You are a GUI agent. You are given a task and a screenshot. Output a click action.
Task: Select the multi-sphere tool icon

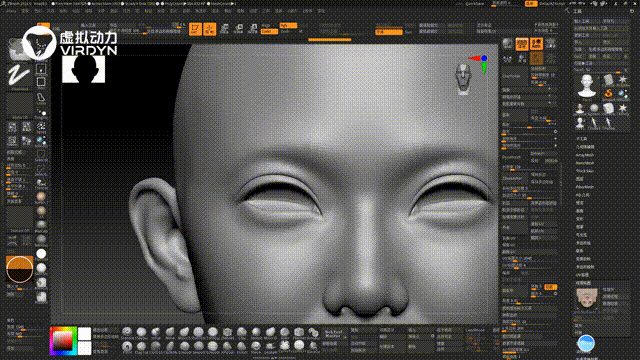[622, 93]
